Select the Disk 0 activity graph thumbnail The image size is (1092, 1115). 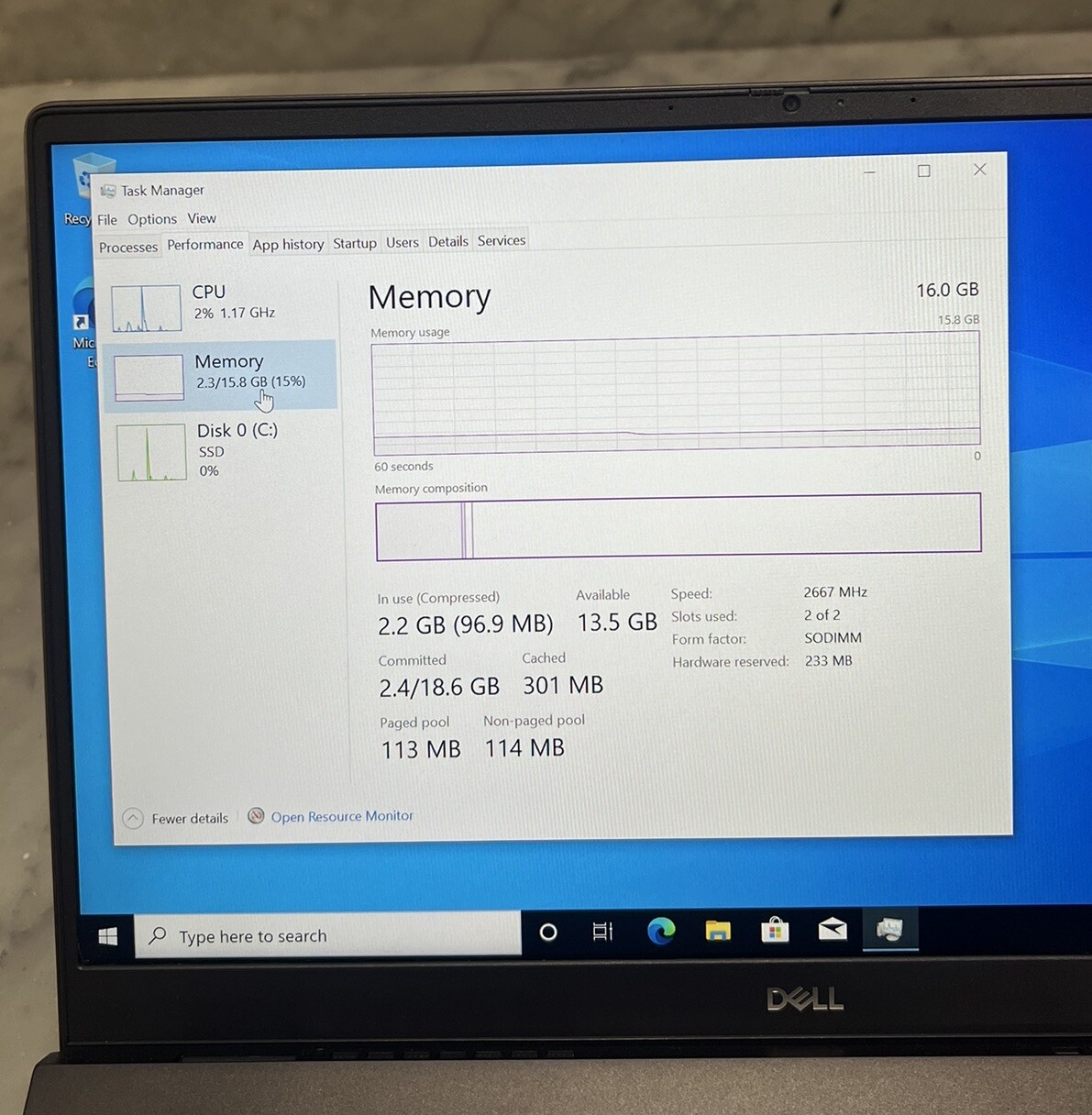(151, 452)
